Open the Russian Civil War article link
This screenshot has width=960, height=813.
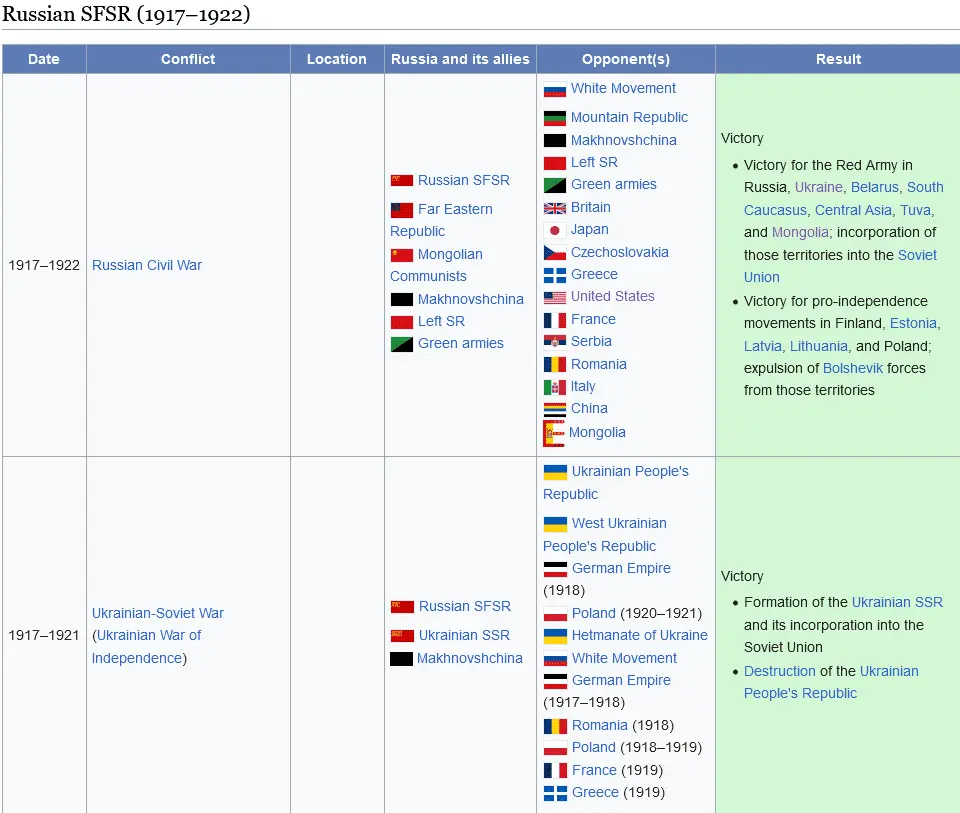pyautogui.click(x=147, y=265)
